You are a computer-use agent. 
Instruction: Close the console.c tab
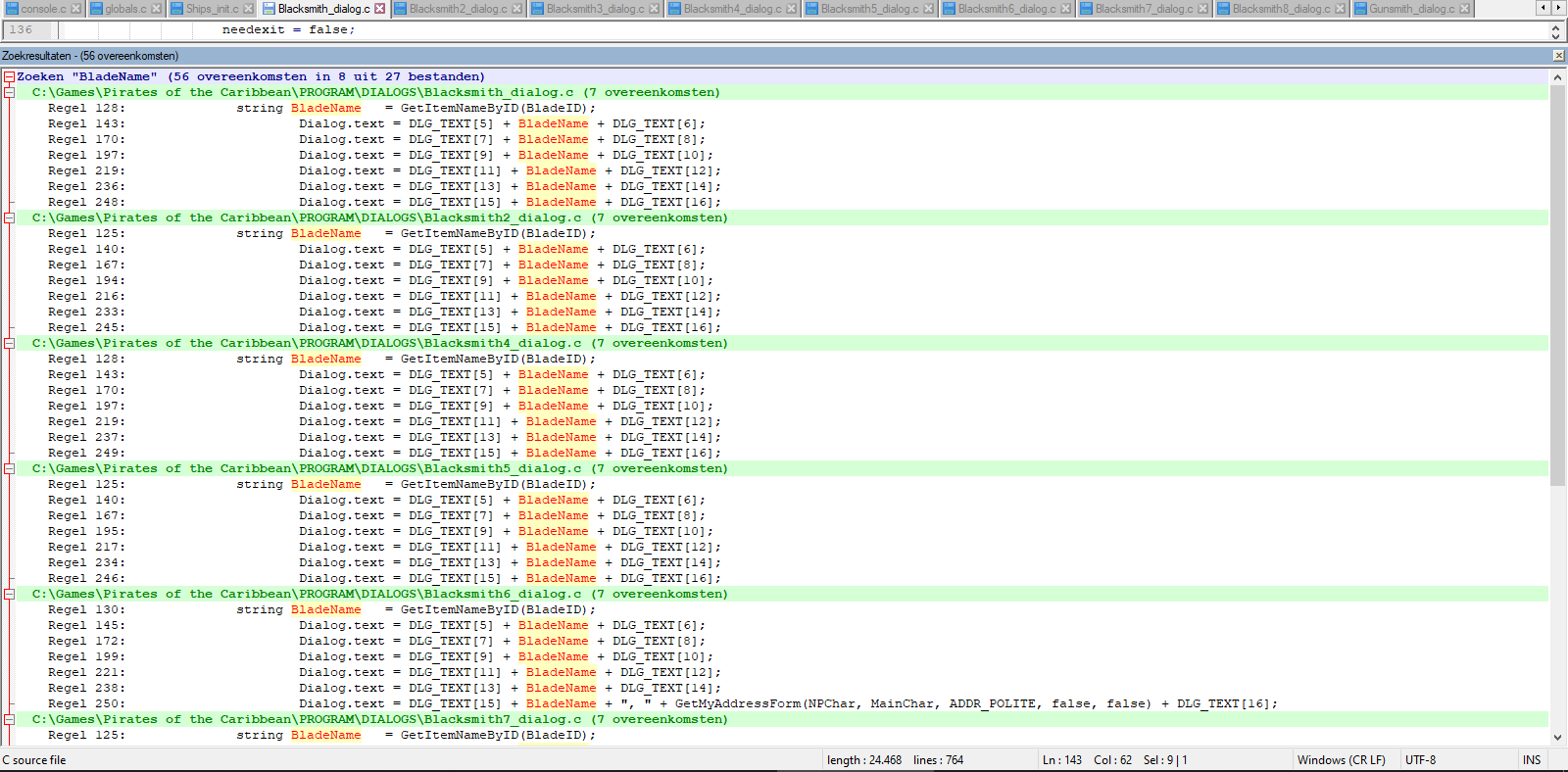point(75,9)
